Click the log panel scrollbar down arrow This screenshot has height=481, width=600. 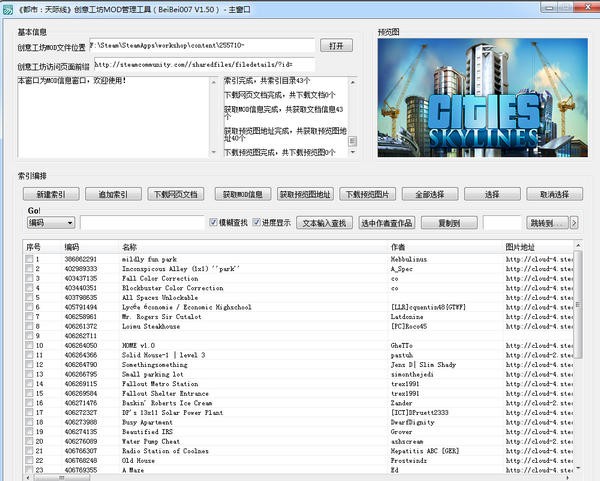point(352,152)
